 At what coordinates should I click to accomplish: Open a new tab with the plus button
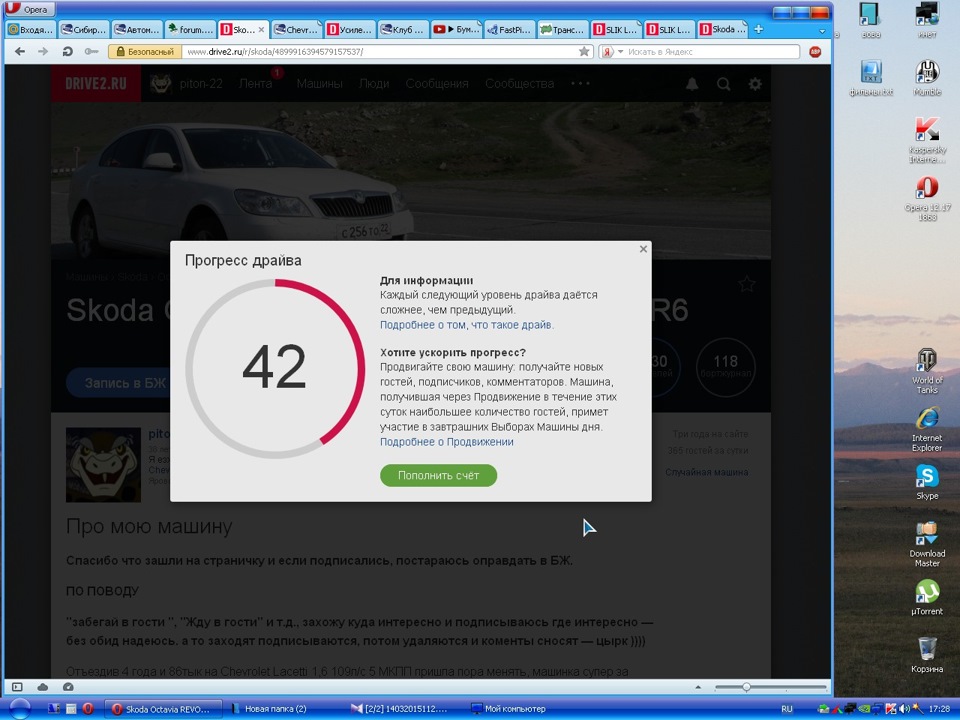pyautogui.click(x=759, y=29)
